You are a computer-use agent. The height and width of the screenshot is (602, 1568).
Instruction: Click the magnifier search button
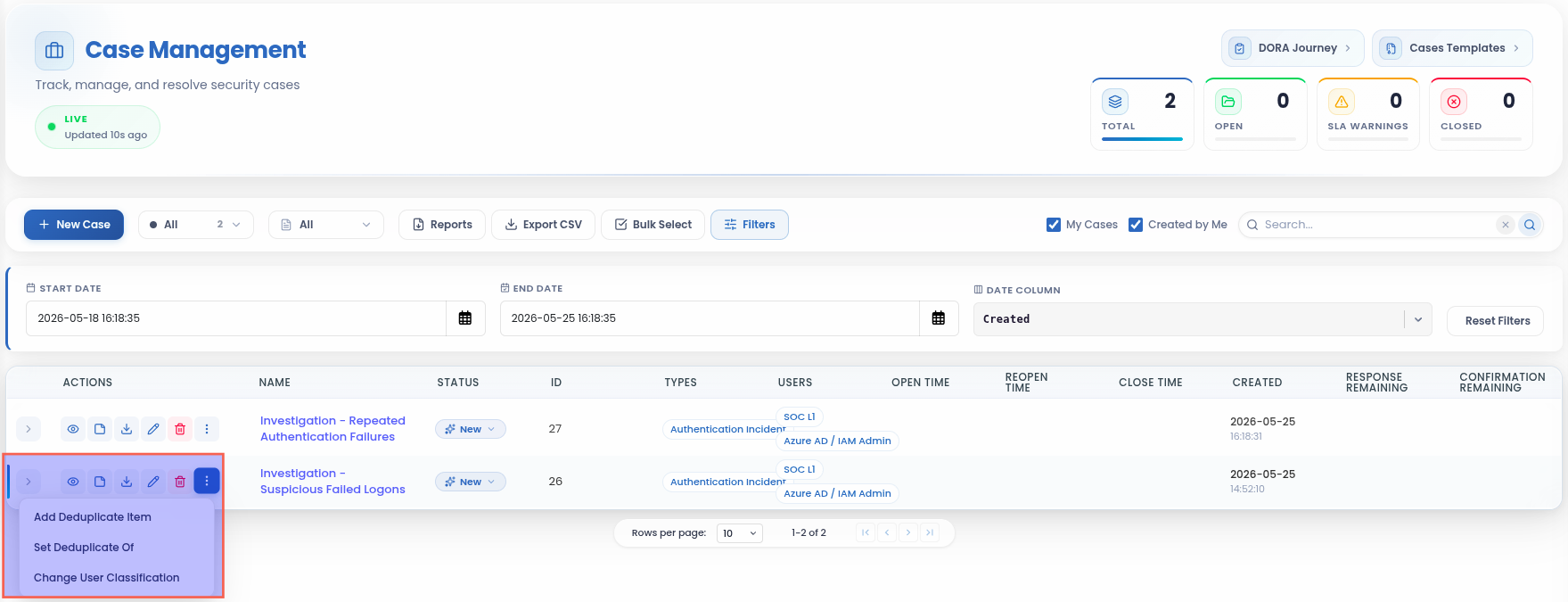pos(1530,225)
